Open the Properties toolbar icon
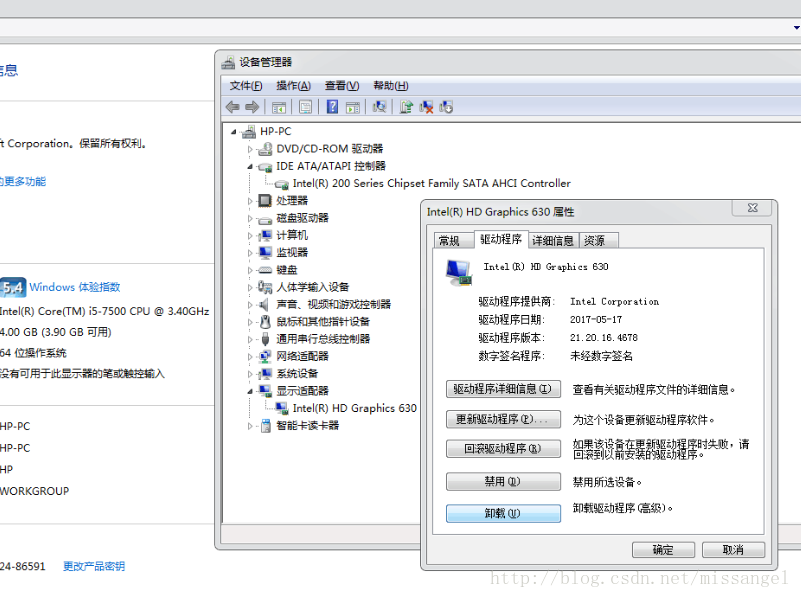801x598 pixels. tap(305, 107)
